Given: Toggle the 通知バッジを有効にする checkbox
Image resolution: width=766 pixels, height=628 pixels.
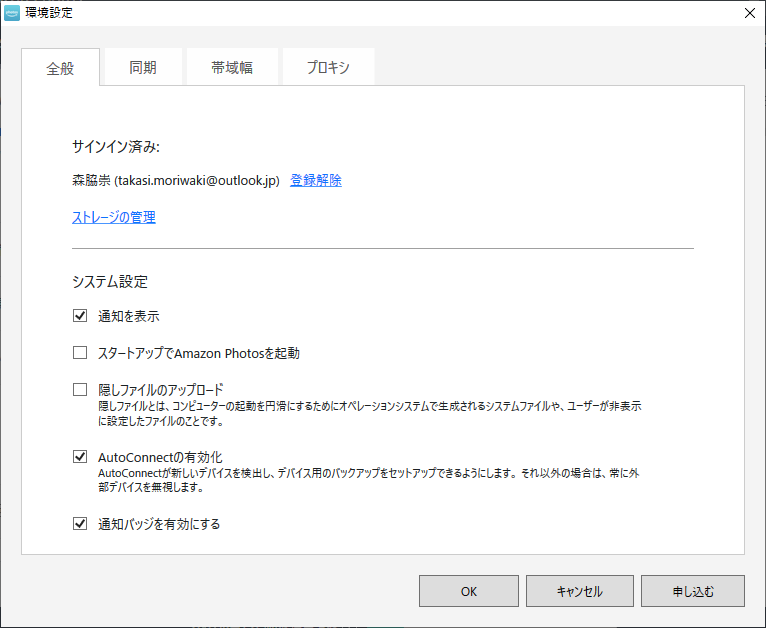Looking at the screenshot, I should [80, 523].
